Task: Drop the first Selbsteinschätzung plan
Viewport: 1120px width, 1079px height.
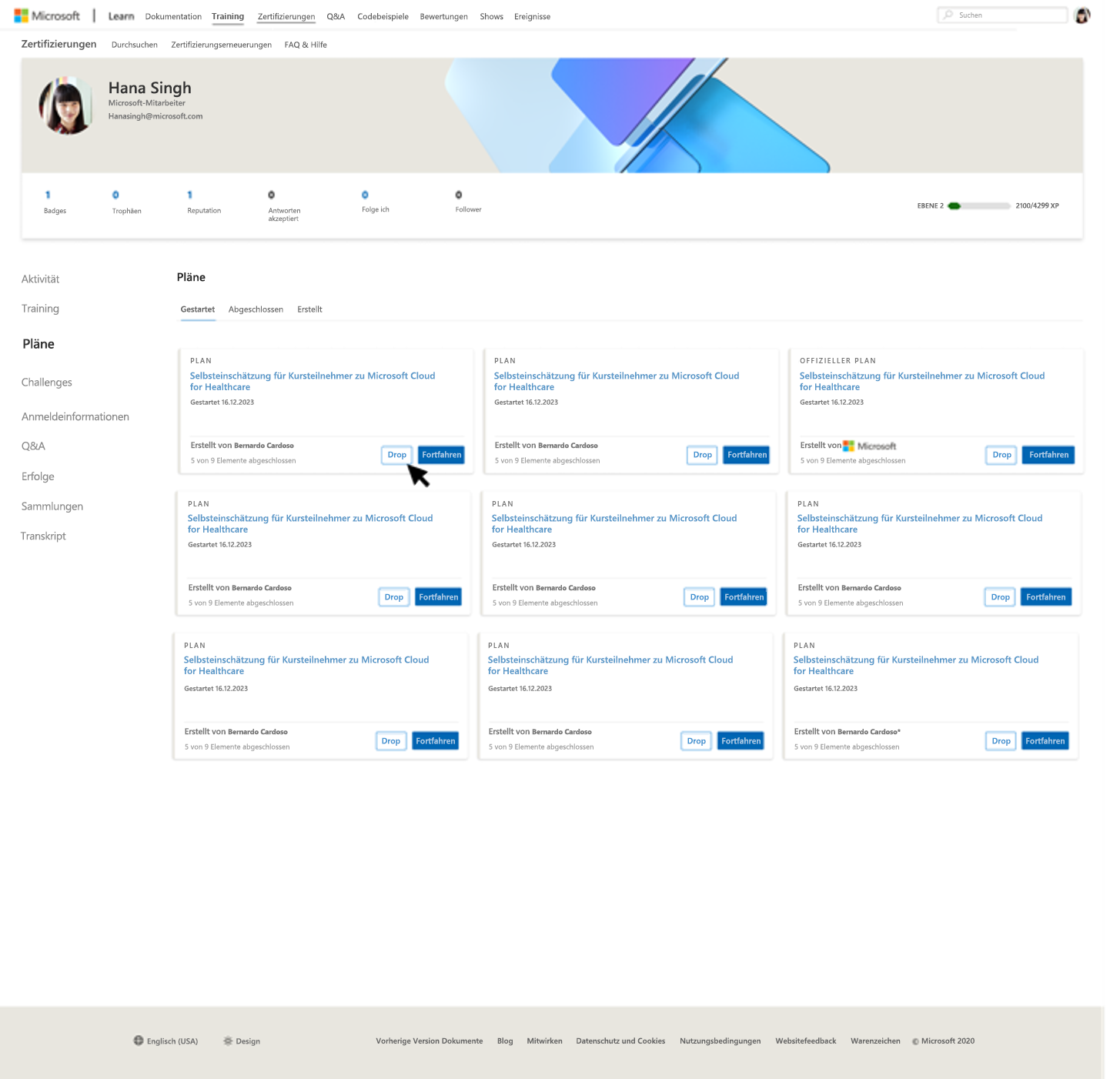Action: pyautogui.click(x=396, y=455)
